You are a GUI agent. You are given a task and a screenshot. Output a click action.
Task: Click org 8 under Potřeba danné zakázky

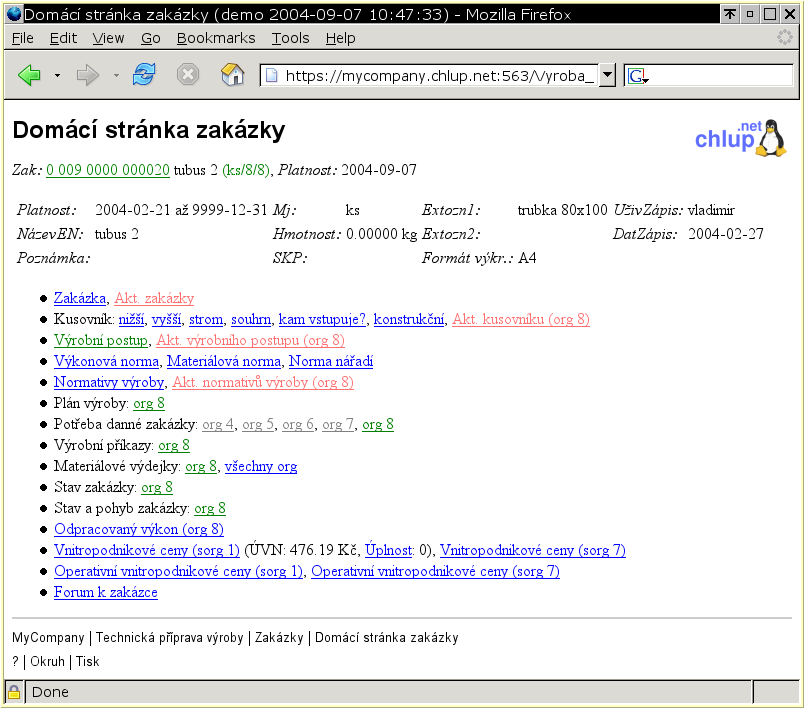click(x=378, y=424)
